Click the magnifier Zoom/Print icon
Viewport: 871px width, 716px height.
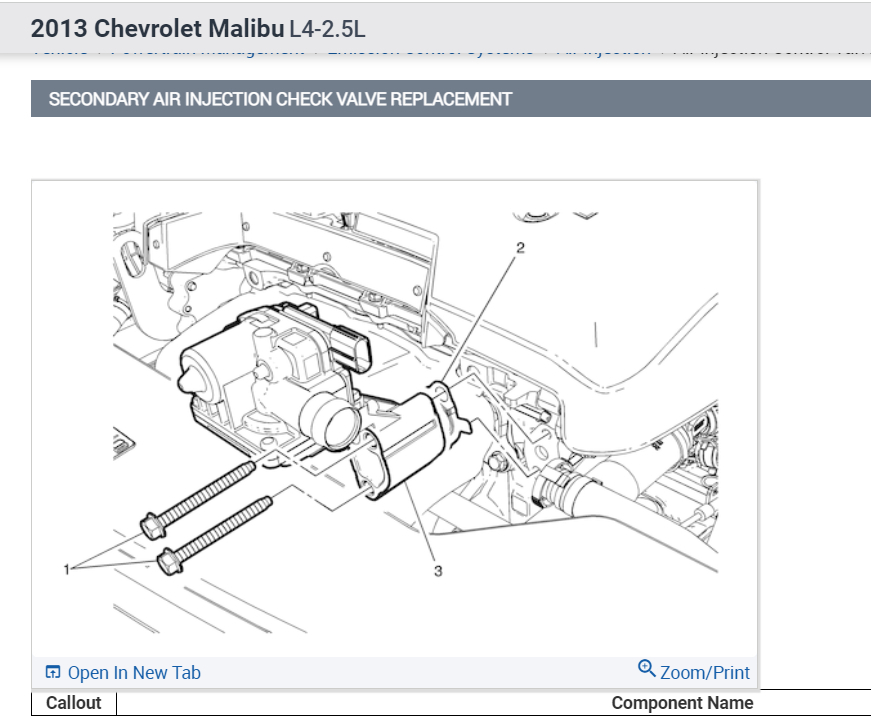point(647,668)
